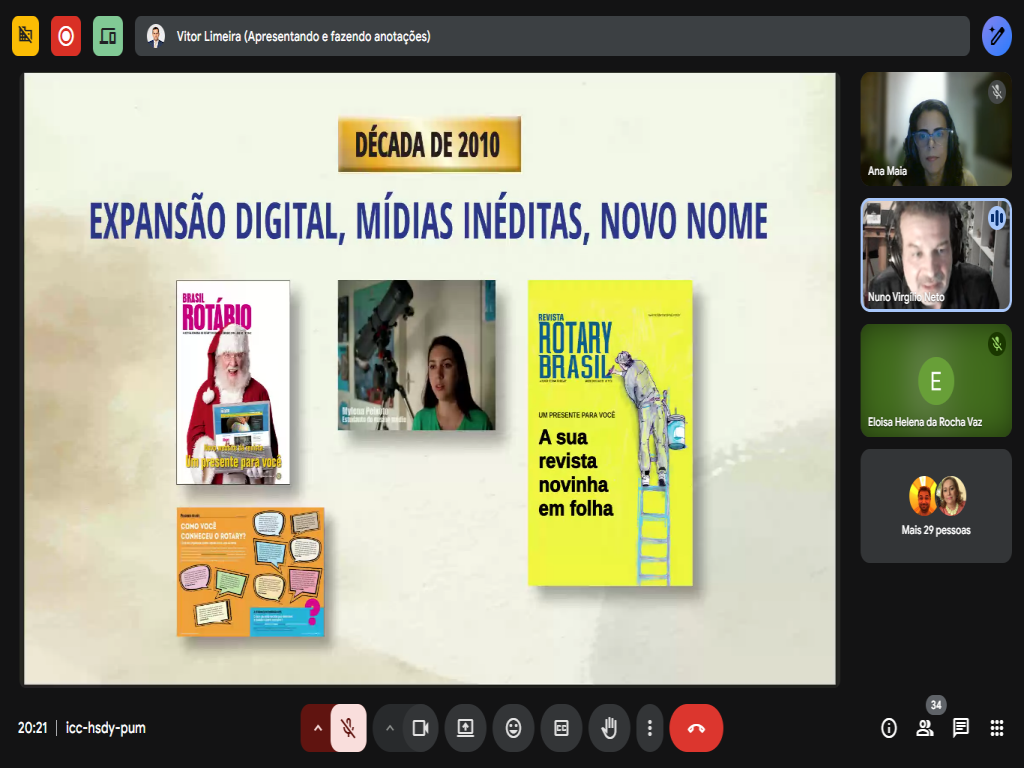The height and width of the screenshot is (768, 1024).
Task: Share your screen with Present now
Action: coord(465,728)
